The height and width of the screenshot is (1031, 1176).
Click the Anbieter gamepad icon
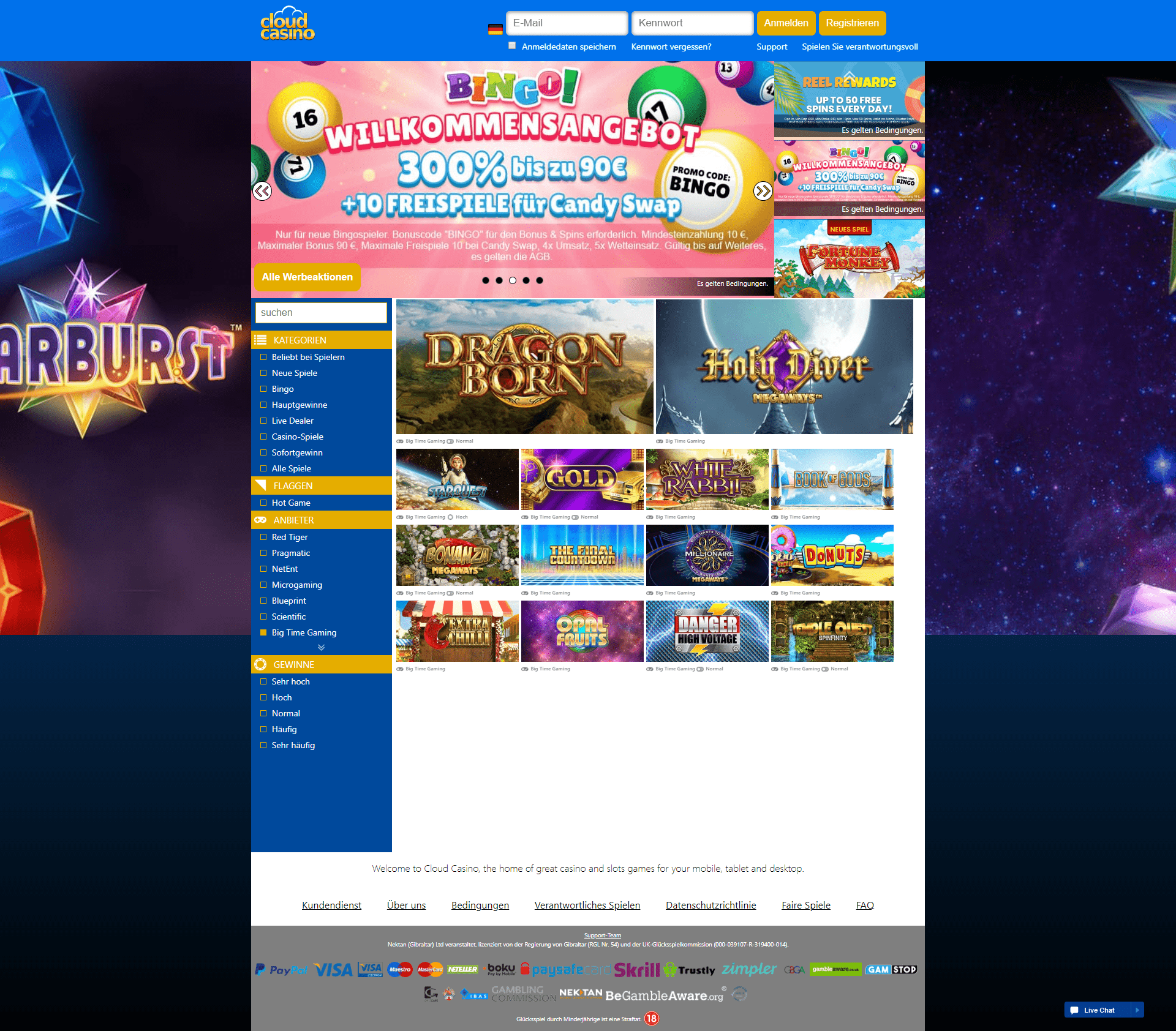(x=260, y=520)
